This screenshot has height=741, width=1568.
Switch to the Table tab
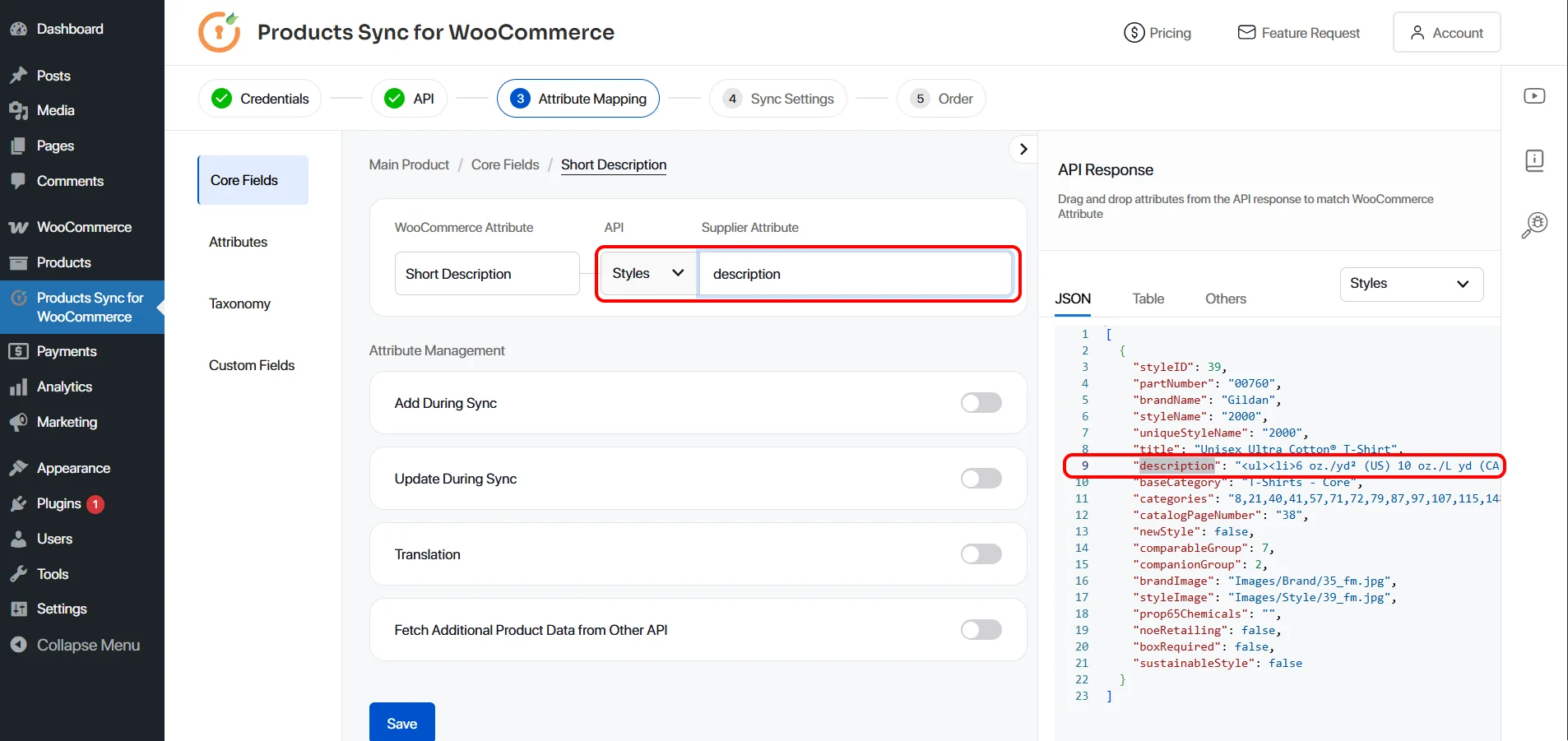coord(1148,299)
